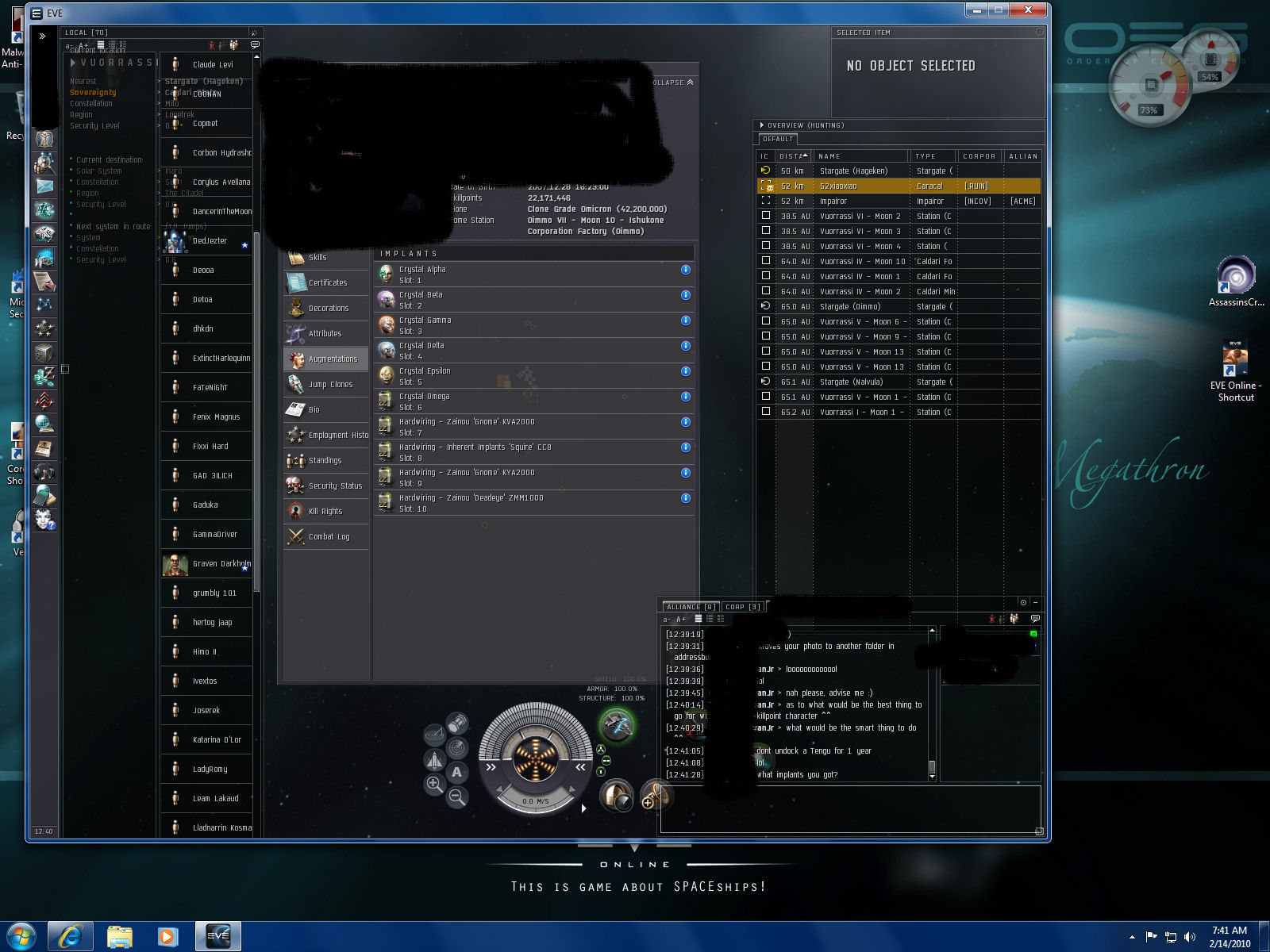Toggle the green trefoil circle beside HUD
The height and width of the screenshot is (952, 1270).
tap(601, 750)
